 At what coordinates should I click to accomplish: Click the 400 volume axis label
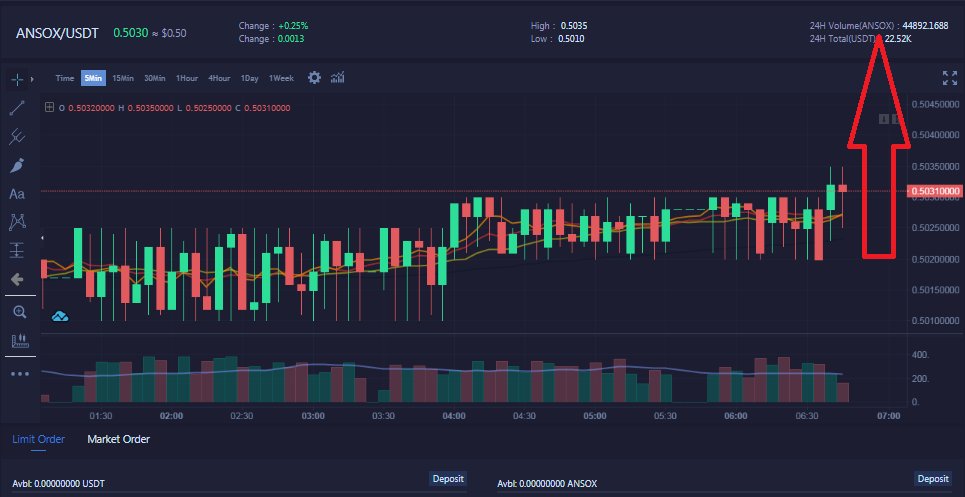click(920, 355)
